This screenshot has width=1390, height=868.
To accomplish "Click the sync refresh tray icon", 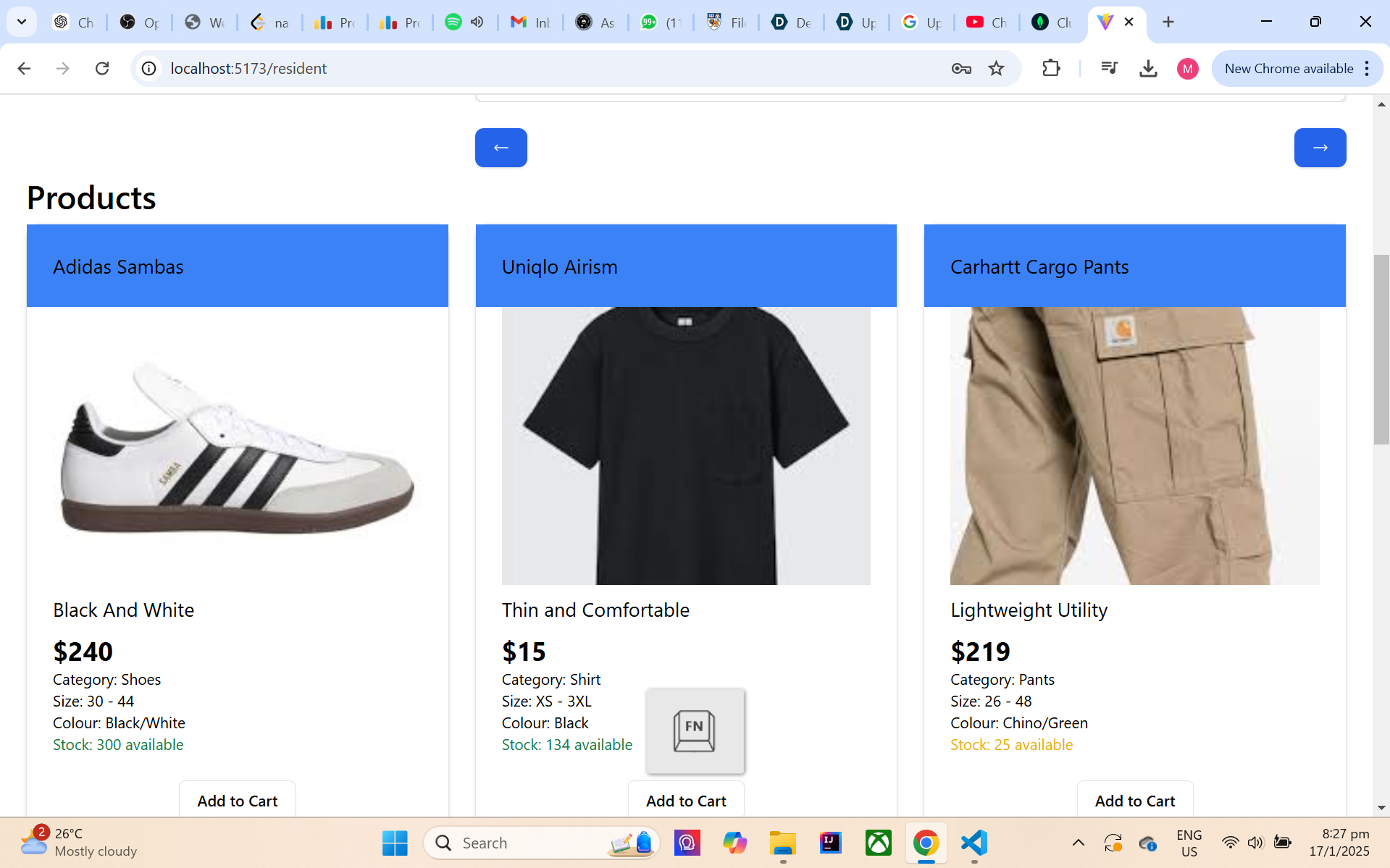I will (x=1113, y=843).
